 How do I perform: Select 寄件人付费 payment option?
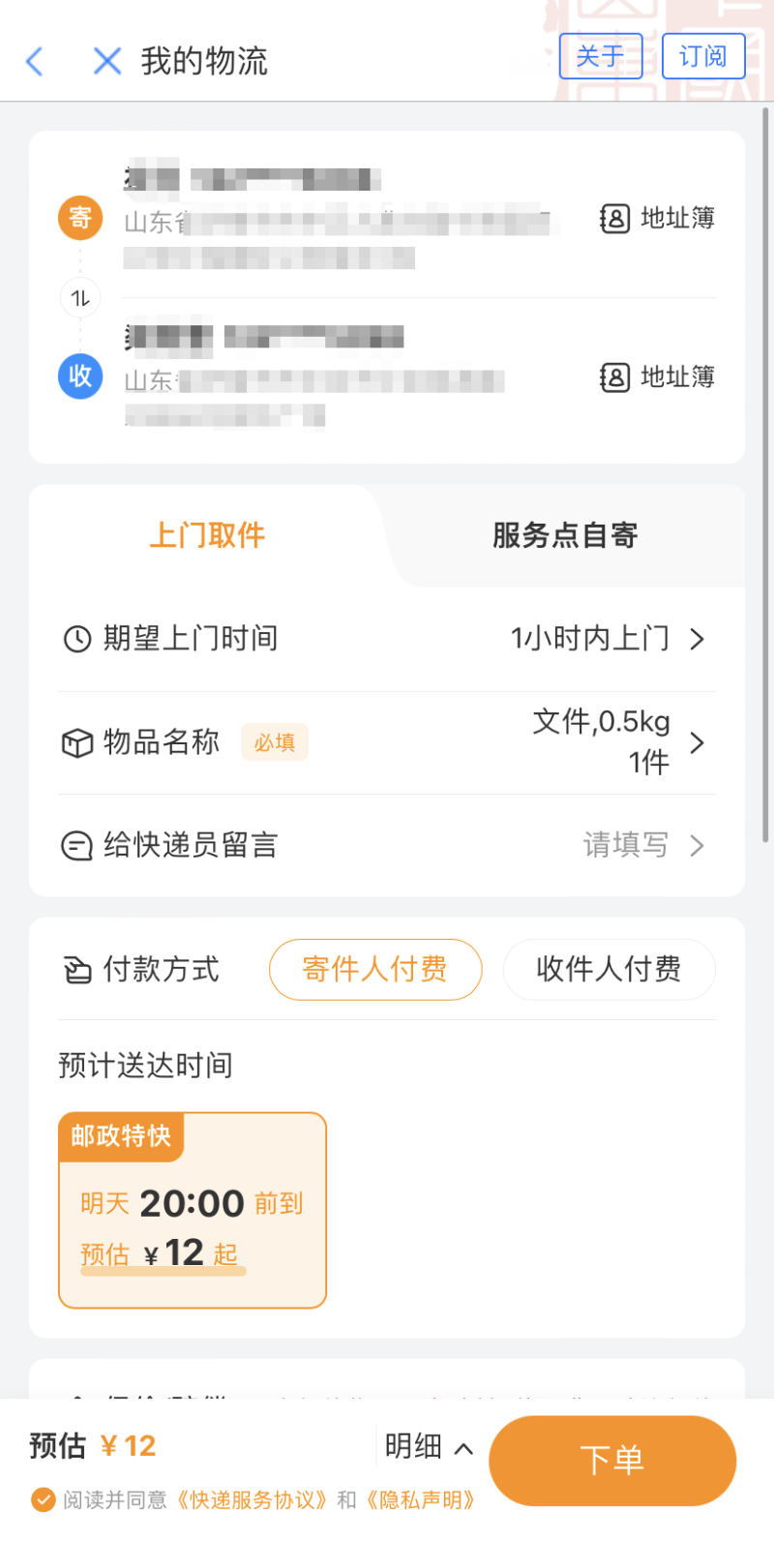click(x=375, y=970)
